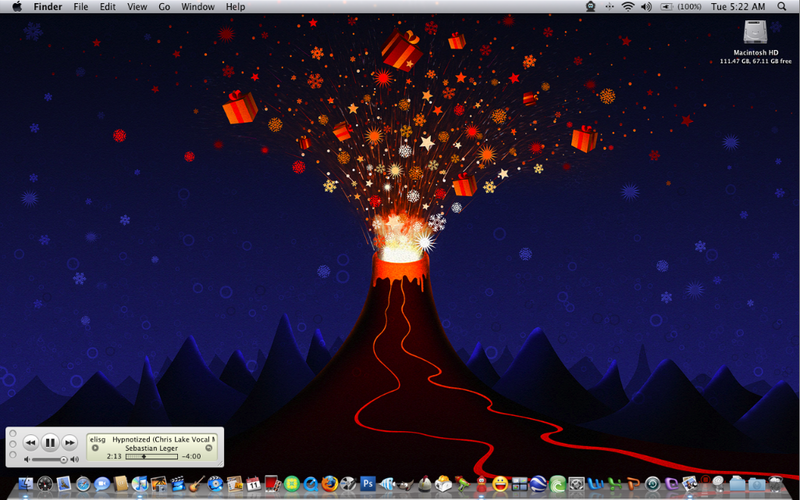
Task: Close the iTunes mini player window
Action: pyautogui.click(x=13, y=434)
